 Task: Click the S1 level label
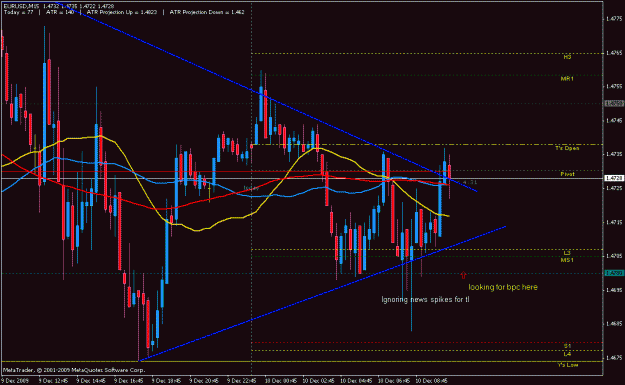[567, 346]
